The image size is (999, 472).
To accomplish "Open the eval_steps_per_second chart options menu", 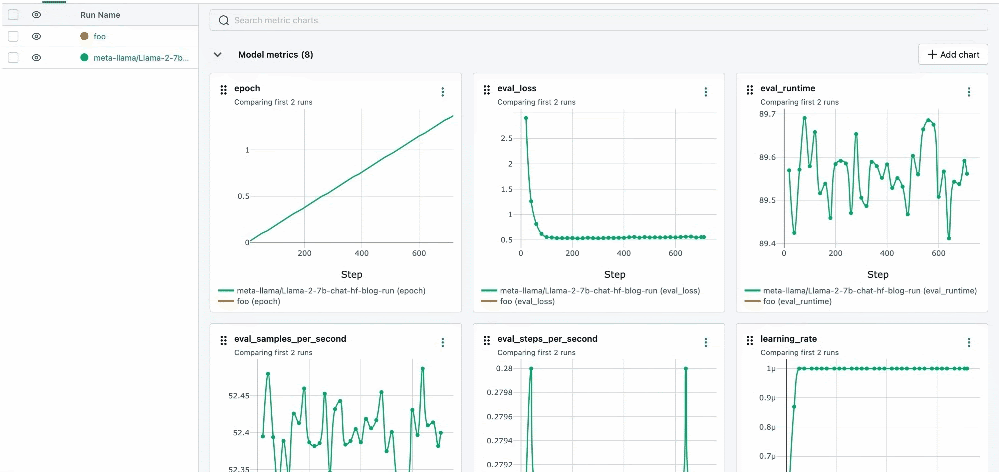I will [706, 342].
